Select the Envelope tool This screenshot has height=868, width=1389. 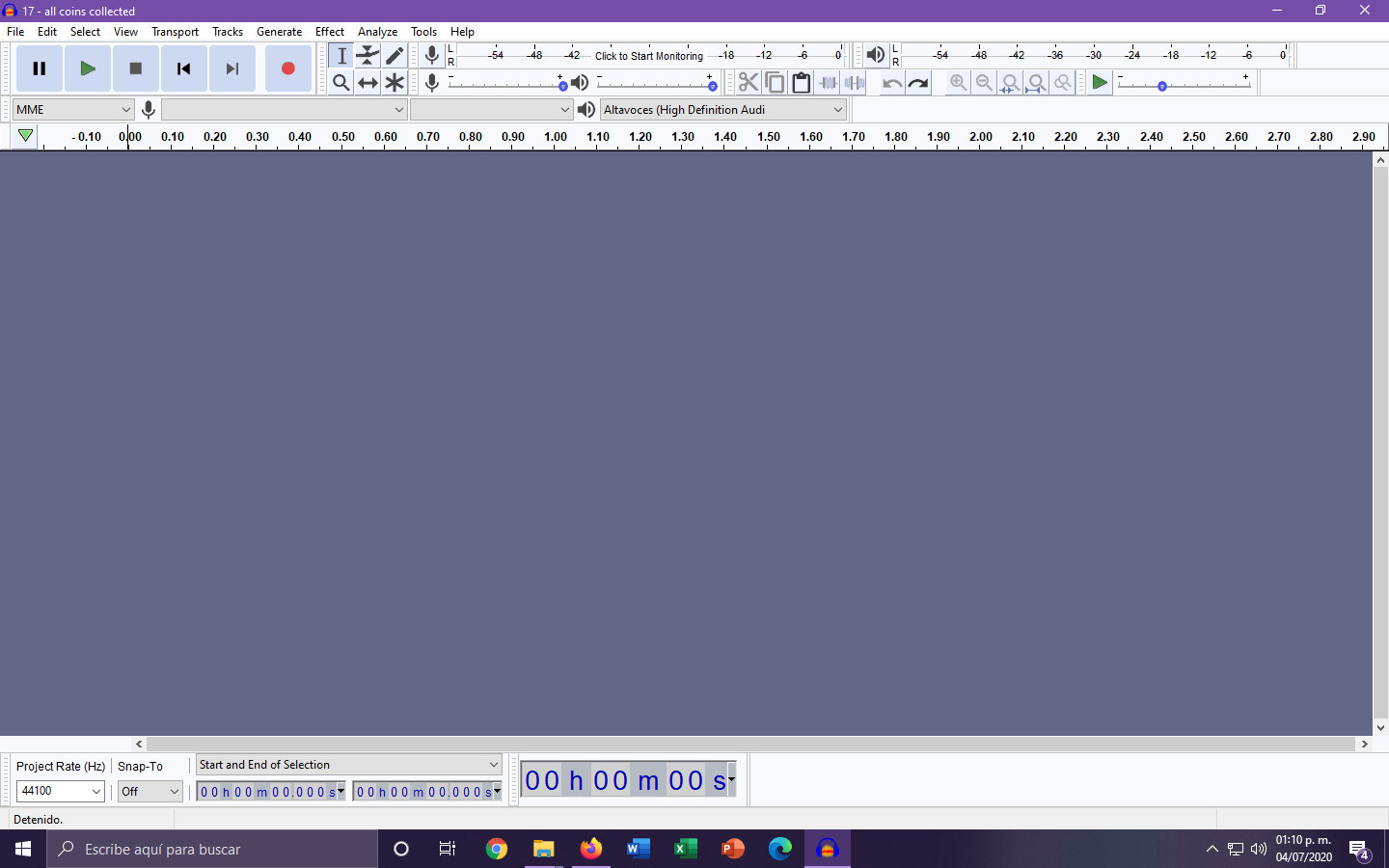click(x=368, y=56)
